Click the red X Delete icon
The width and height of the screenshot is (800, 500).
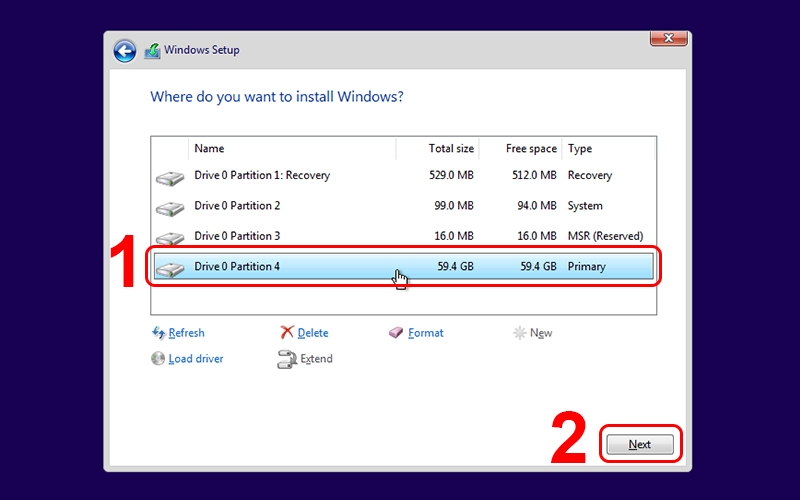(287, 333)
